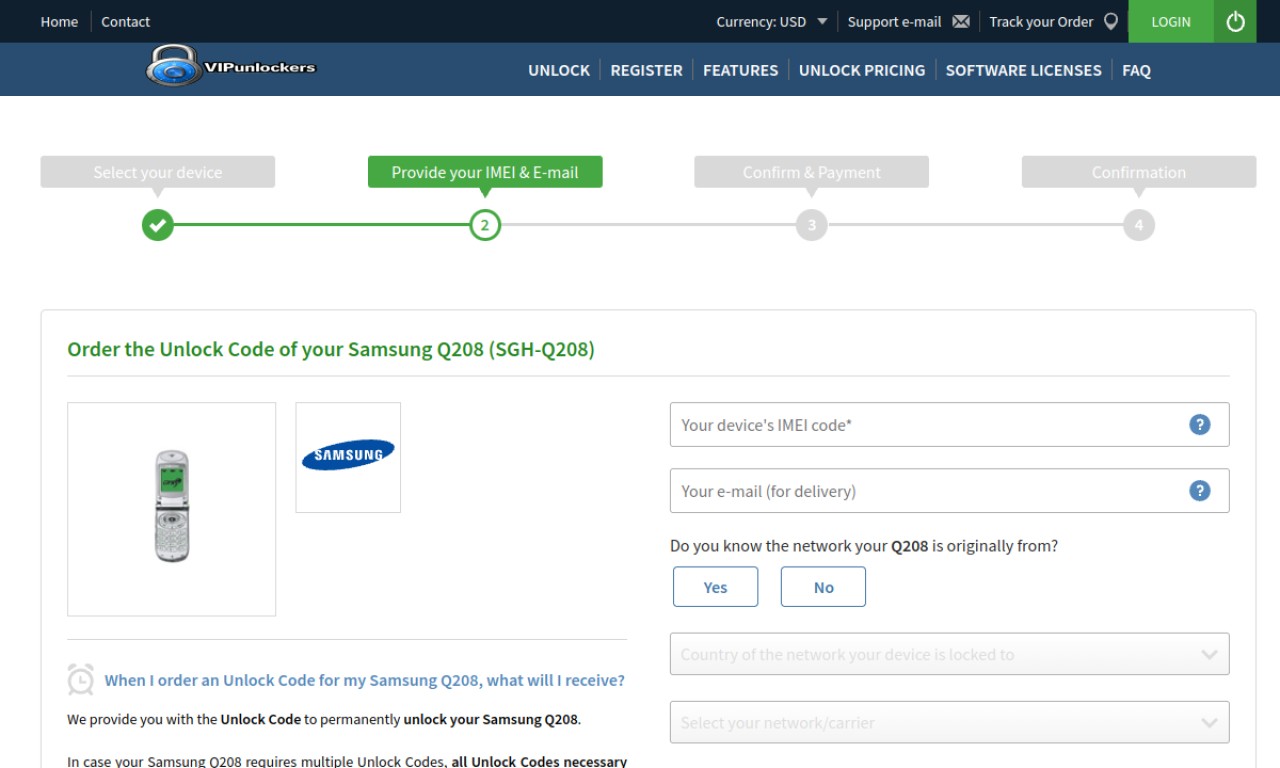This screenshot has width=1280, height=768.
Task: Click the step 3 circle indicator
Action: pos(812,225)
